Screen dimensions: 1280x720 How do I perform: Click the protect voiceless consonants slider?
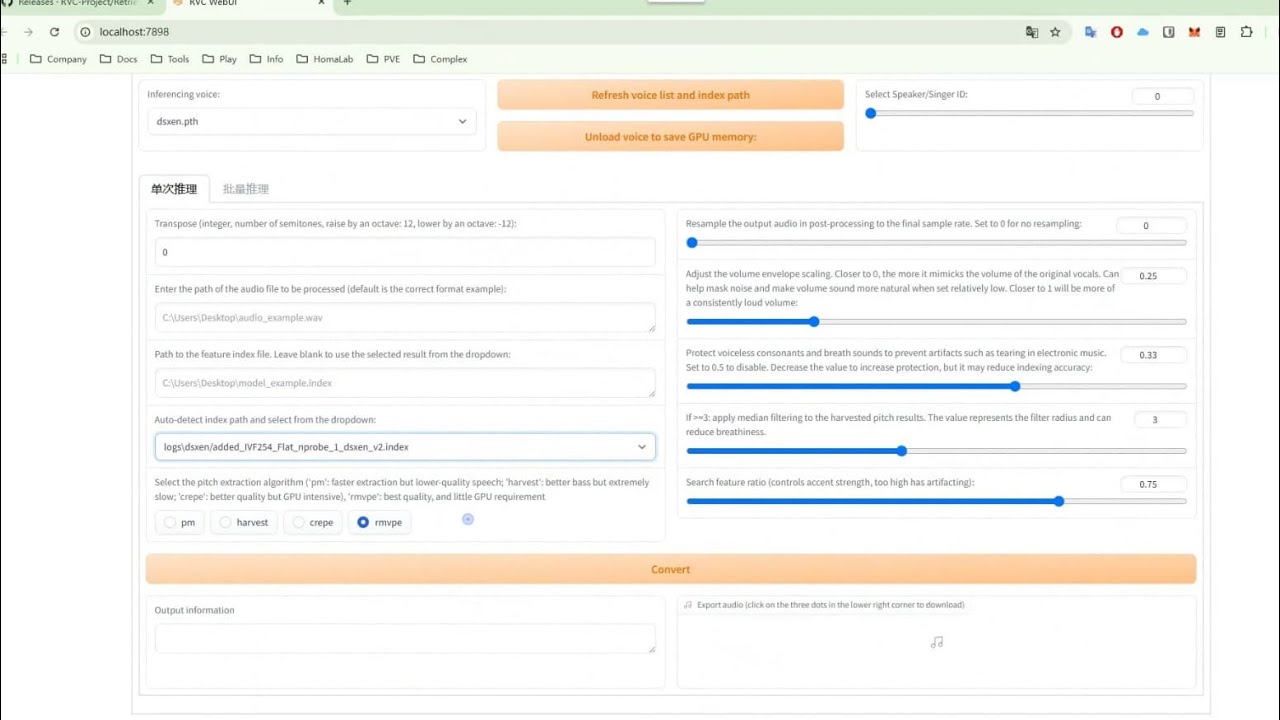(936, 386)
